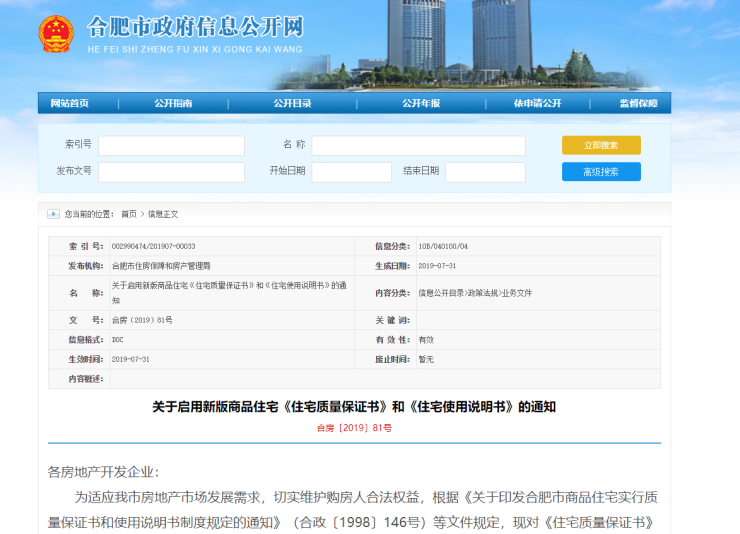Click the 首页 breadcrumb link
Screen dimensions: 740x534
click(x=129, y=214)
